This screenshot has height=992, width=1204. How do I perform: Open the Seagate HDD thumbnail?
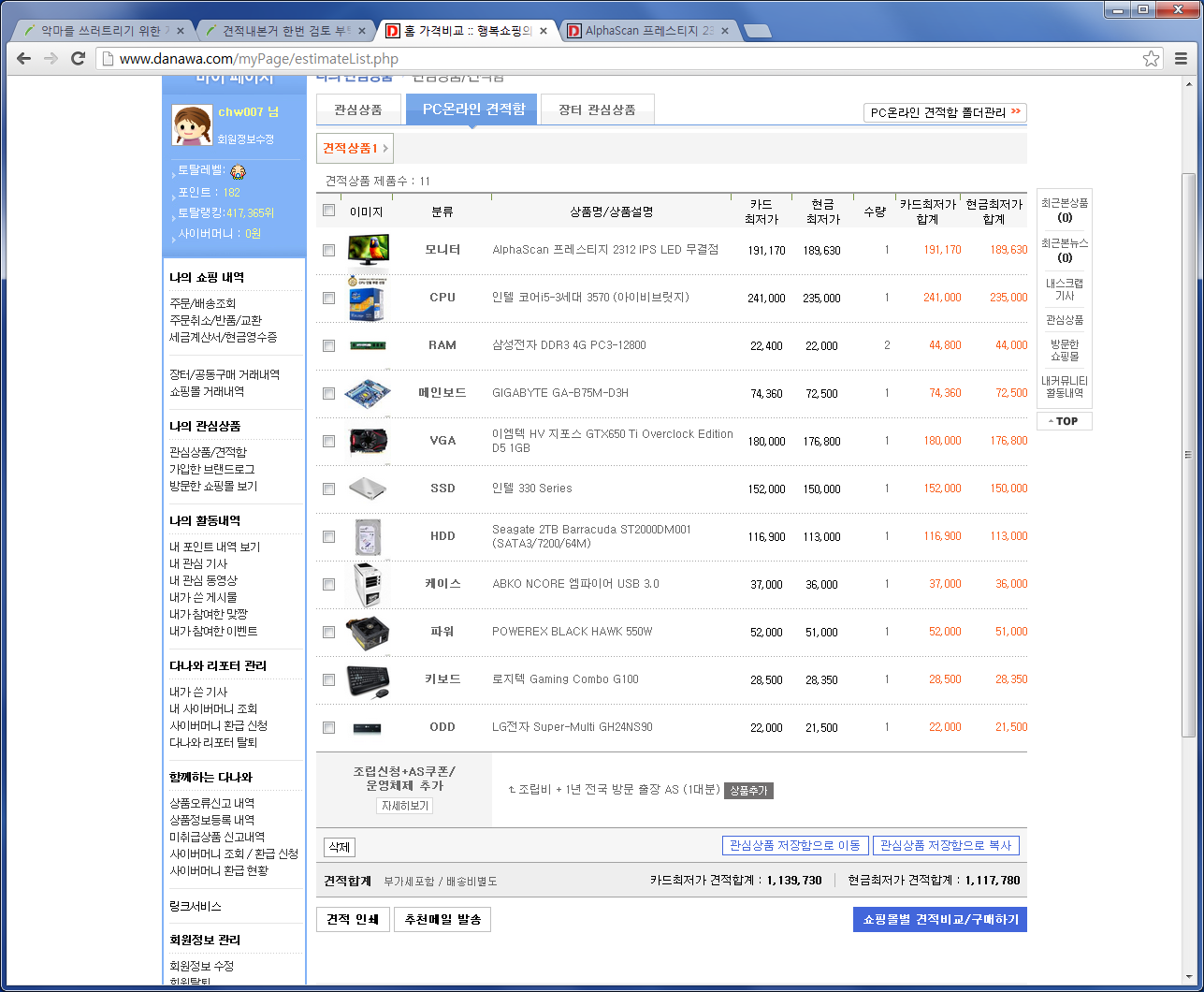[368, 536]
